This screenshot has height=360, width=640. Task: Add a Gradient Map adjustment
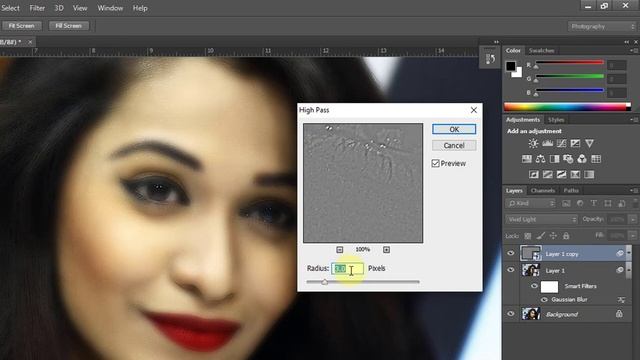[589, 175]
